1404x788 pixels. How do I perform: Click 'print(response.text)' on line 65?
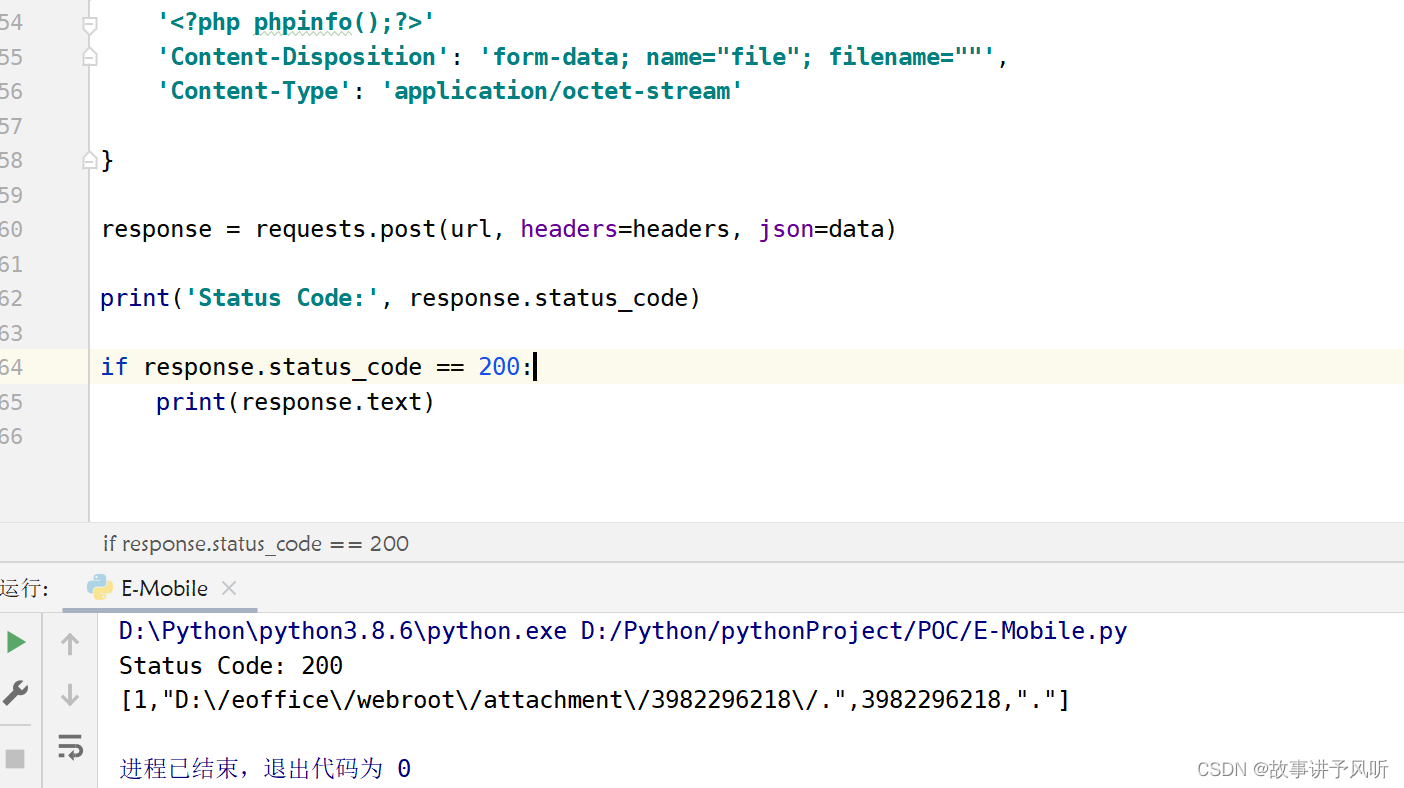[296, 402]
